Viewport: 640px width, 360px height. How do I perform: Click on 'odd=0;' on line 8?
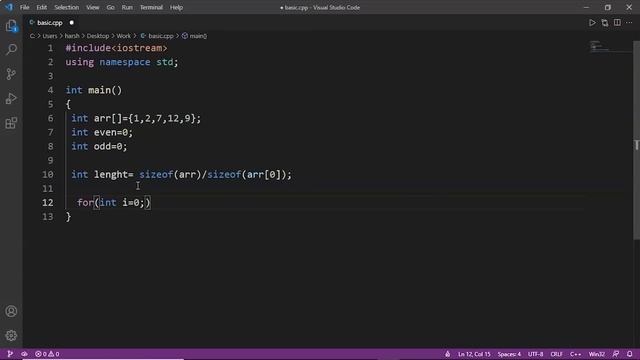pos(111,146)
